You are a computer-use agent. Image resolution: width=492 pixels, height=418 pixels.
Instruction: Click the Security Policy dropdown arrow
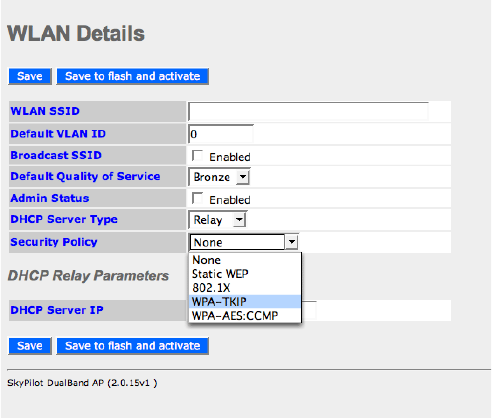coord(292,242)
